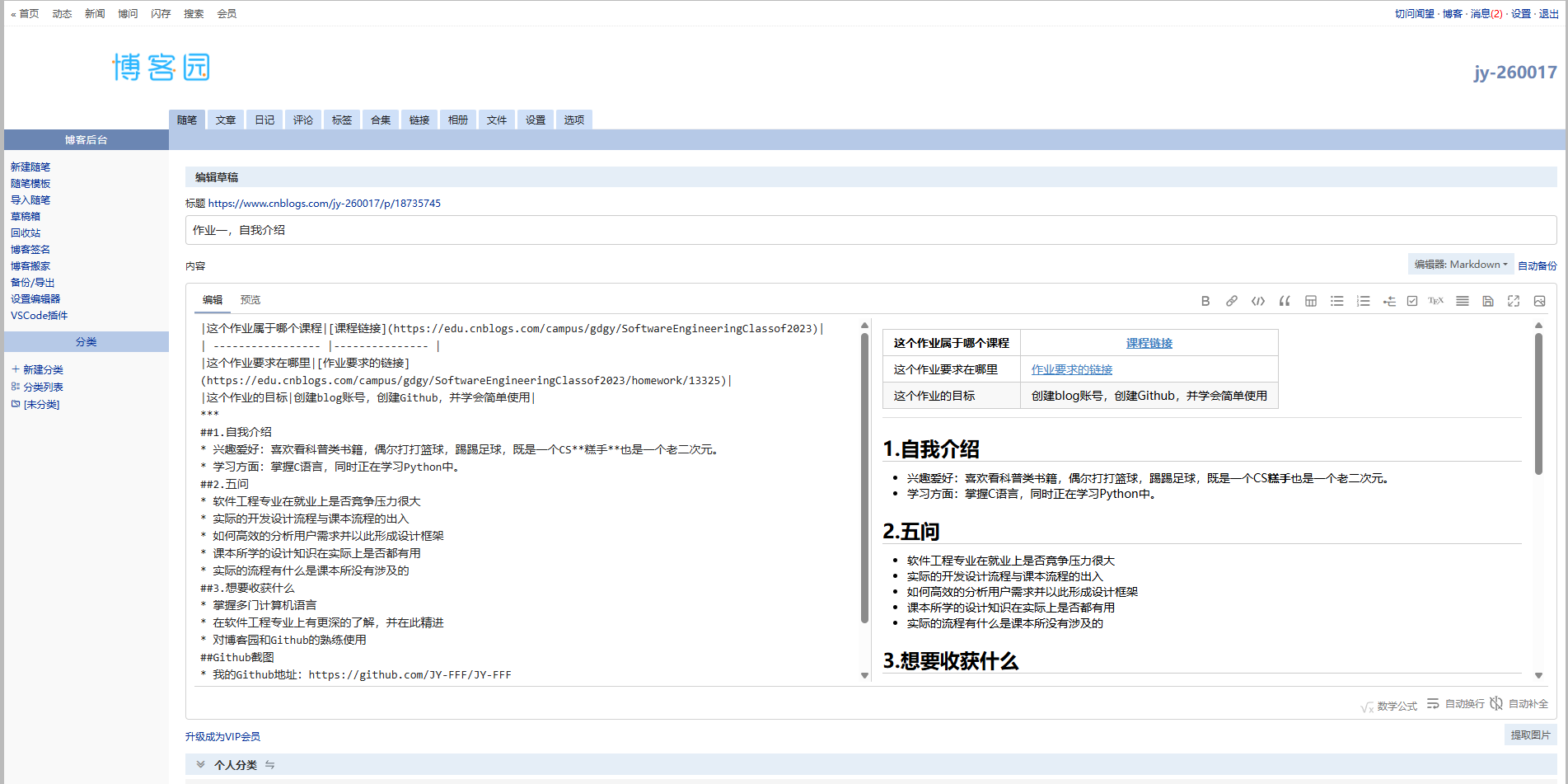Enter fullscreen editing mode

coord(1514,301)
